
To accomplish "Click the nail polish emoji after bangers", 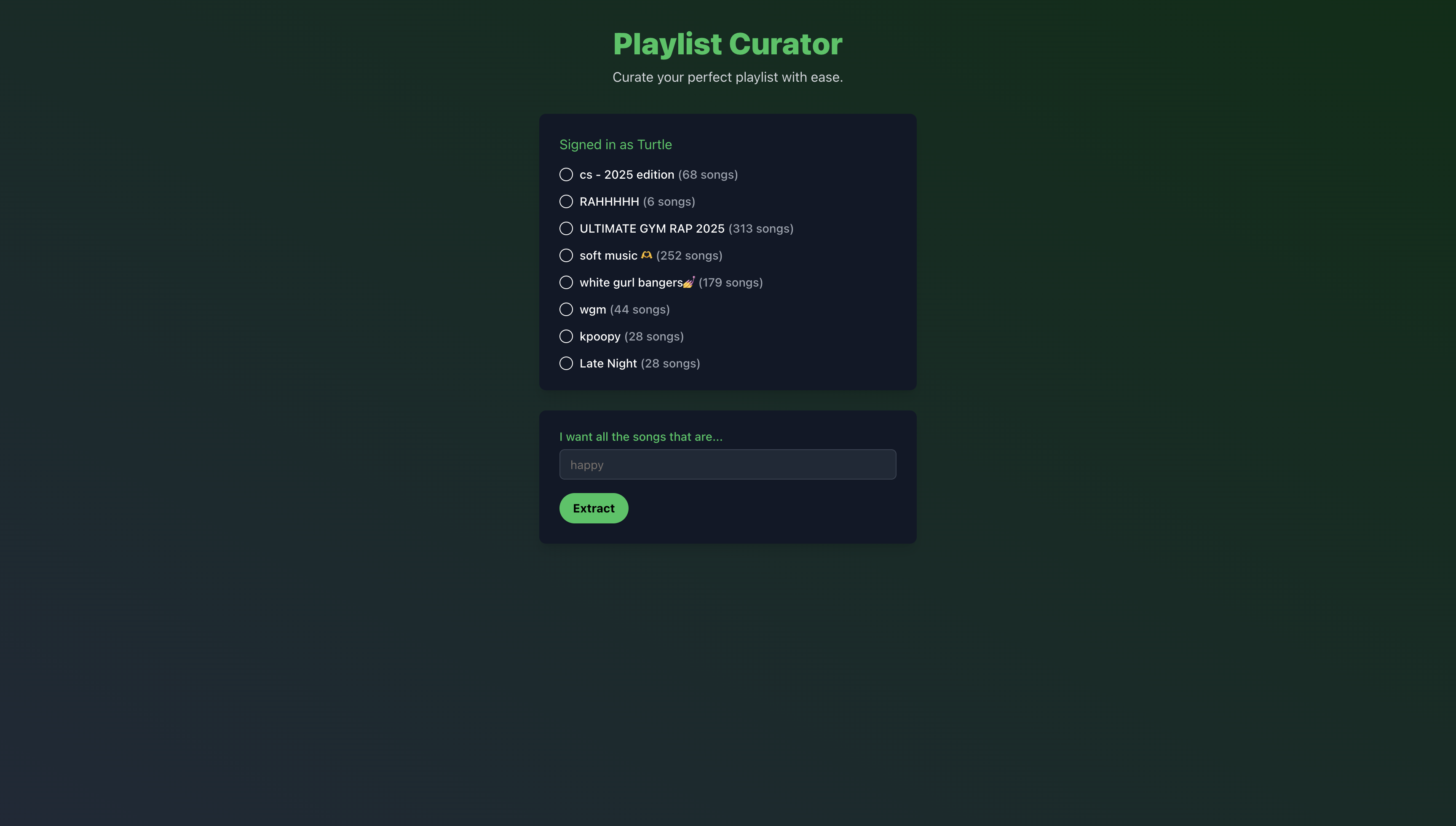I will (x=689, y=282).
